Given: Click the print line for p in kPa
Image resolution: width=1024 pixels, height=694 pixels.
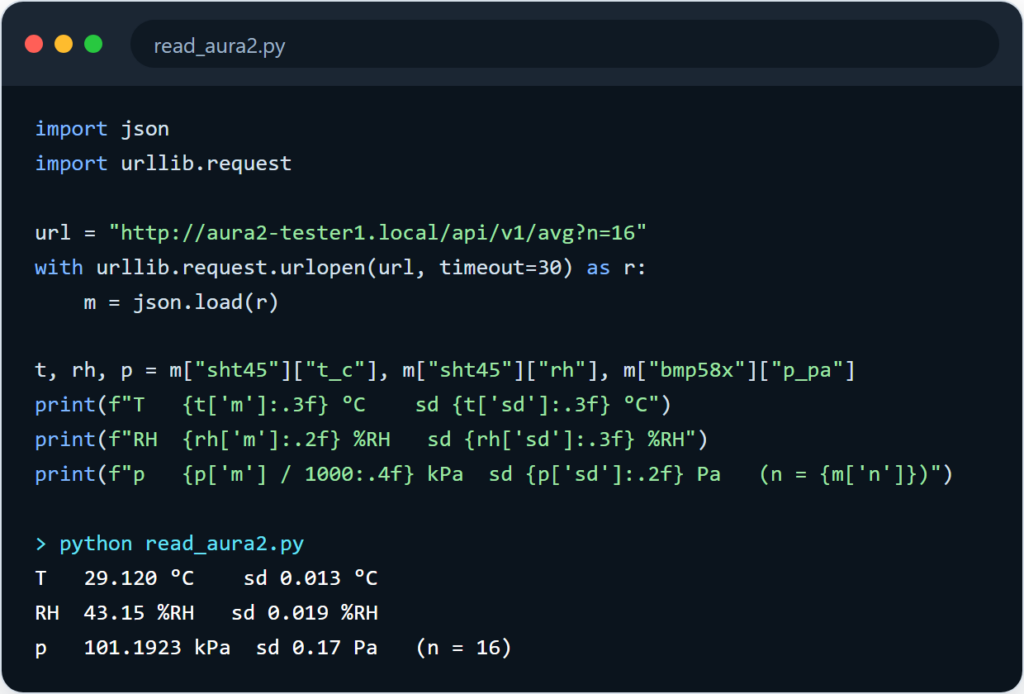Looking at the screenshot, I should [x=494, y=474].
